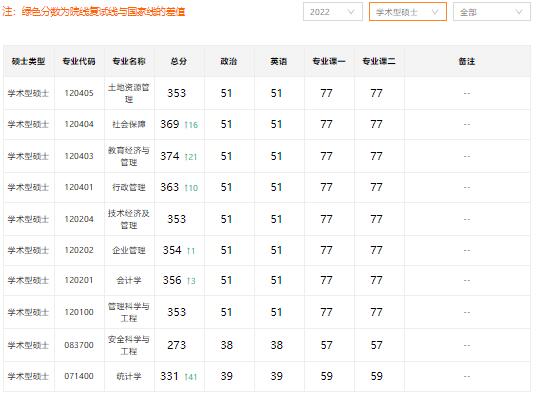The width and height of the screenshot is (537, 398).
Task: Click the green difference beside 363
Action: pyautogui.click(x=191, y=188)
